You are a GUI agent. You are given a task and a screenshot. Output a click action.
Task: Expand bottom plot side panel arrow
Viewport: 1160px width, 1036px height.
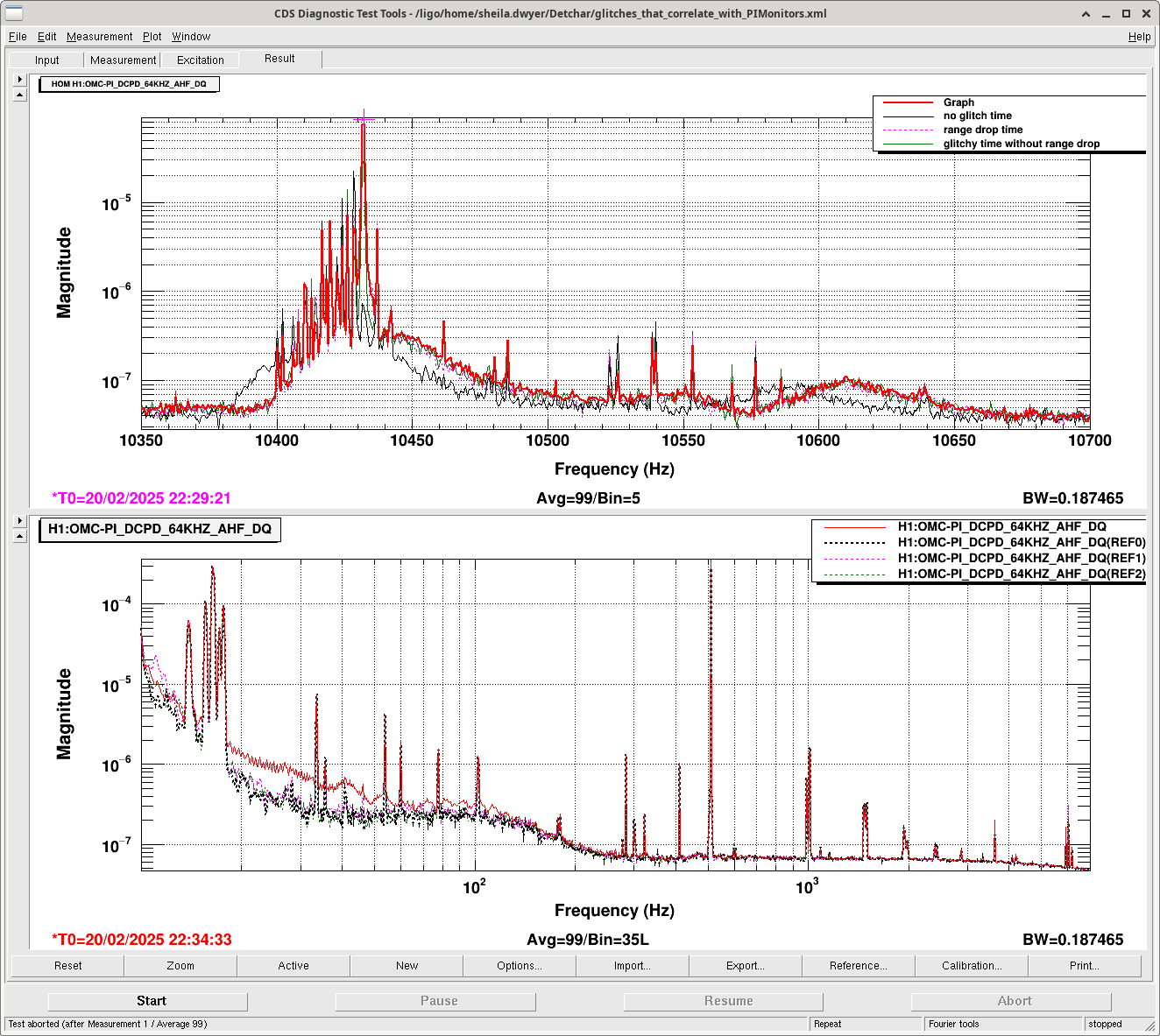(x=20, y=520)
